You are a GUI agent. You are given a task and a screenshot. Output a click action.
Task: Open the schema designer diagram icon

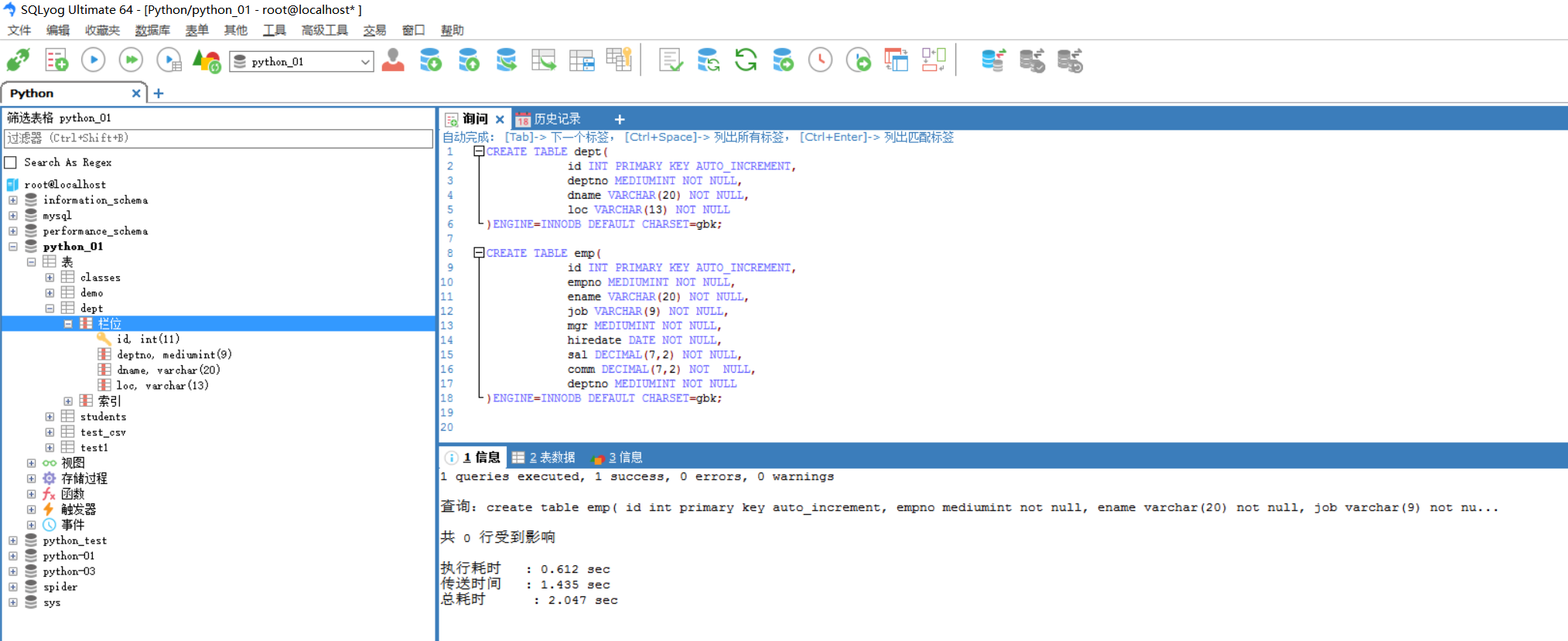click(x=934, y=60)
